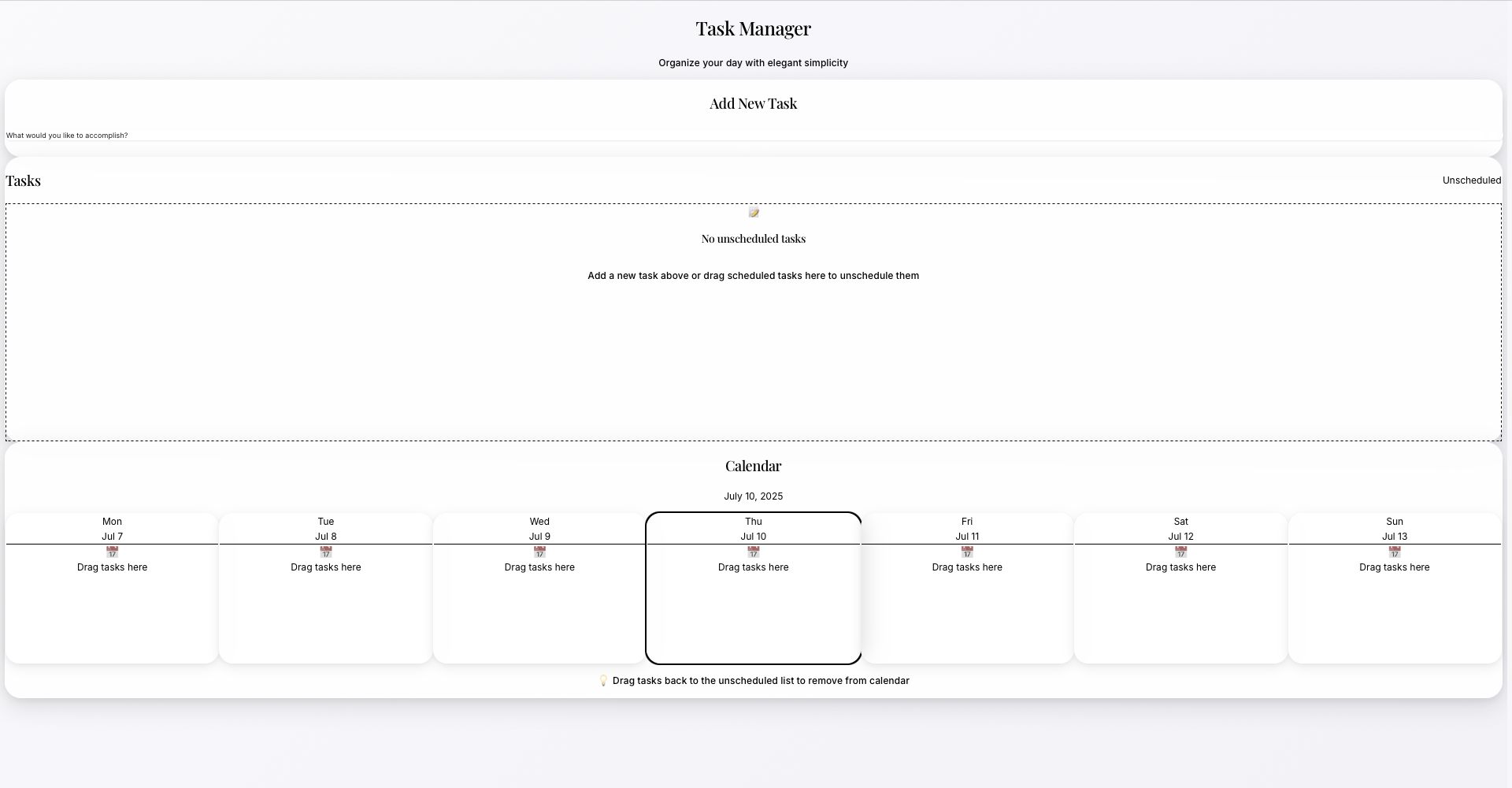Click the notepad icon above No unscheduled tasks

pyautogui.click(x=754, y=213)
